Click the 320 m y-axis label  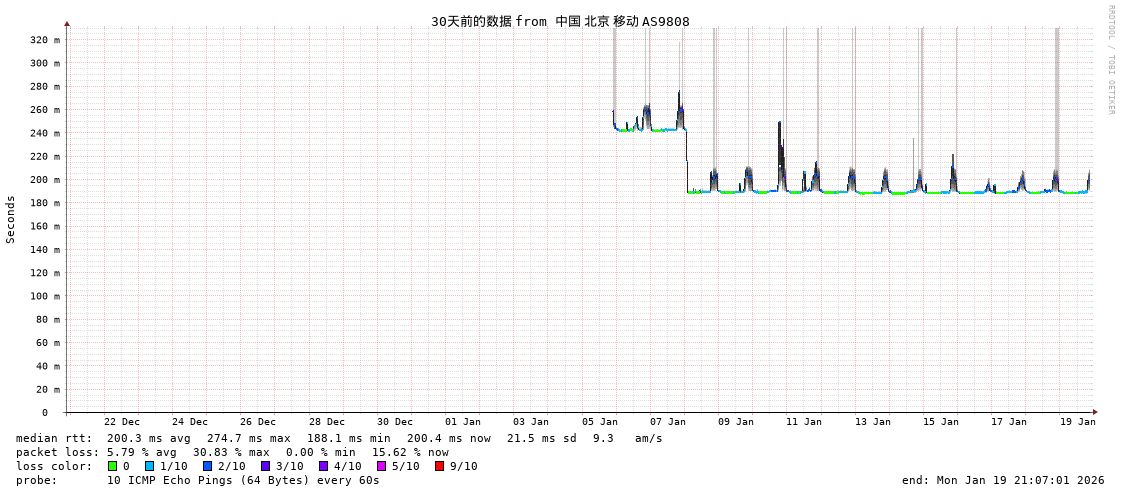tap(44, 40)
